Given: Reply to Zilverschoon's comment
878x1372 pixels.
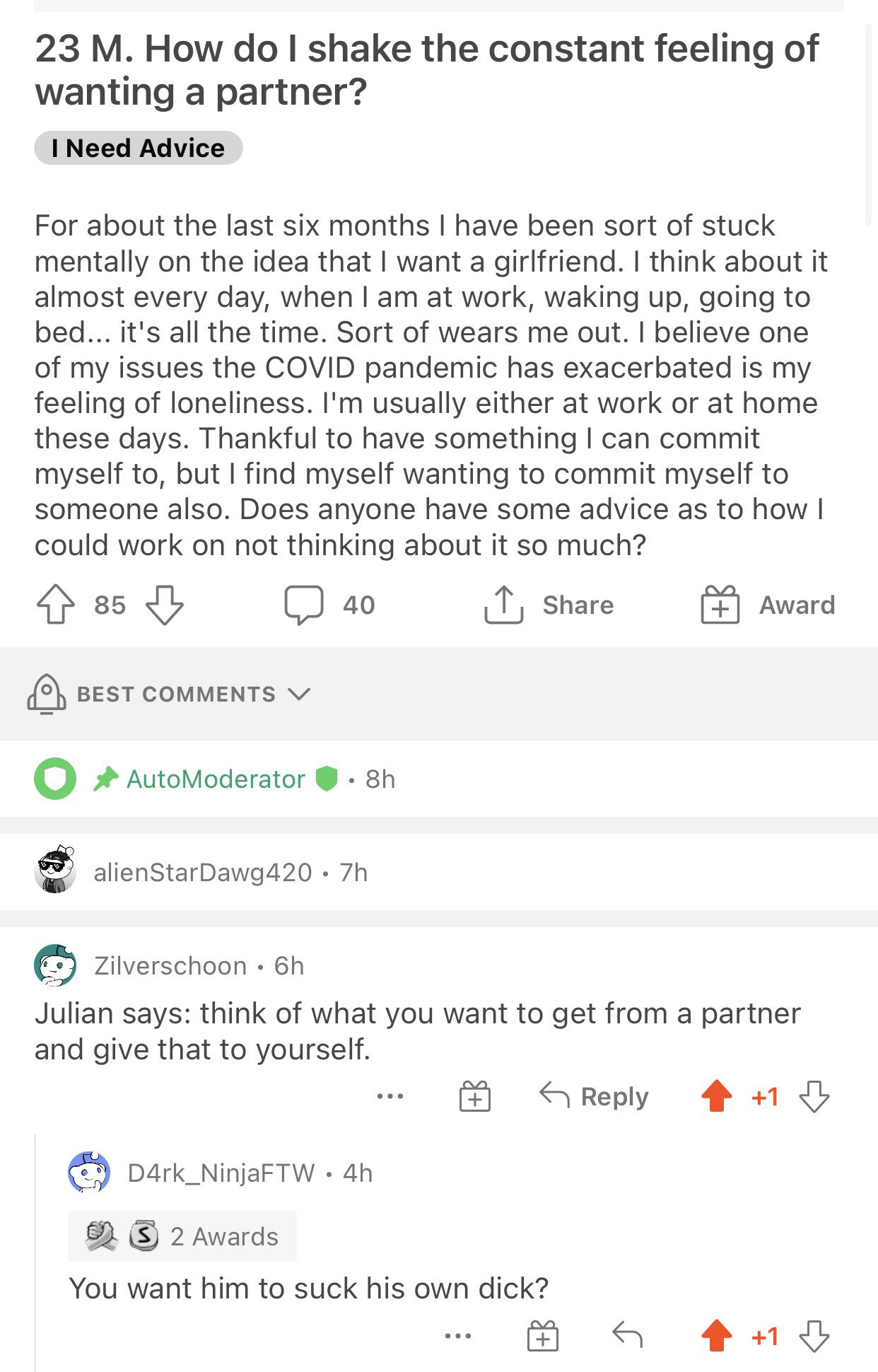Looking at the screenshot, I should click(594, 1097).
